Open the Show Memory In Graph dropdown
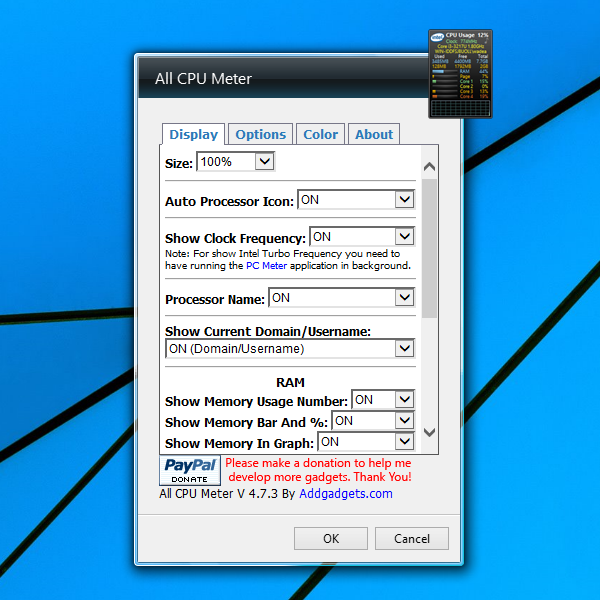Viewport: 600px width, 600px height. [x=366, y=442]
